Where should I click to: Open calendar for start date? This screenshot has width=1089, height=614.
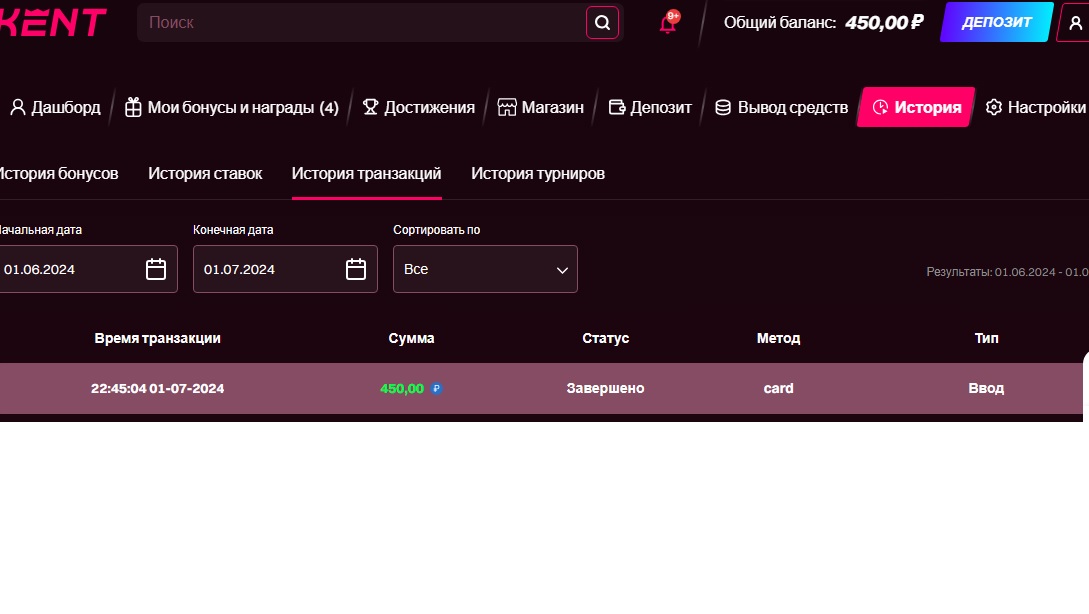(156, 269)
